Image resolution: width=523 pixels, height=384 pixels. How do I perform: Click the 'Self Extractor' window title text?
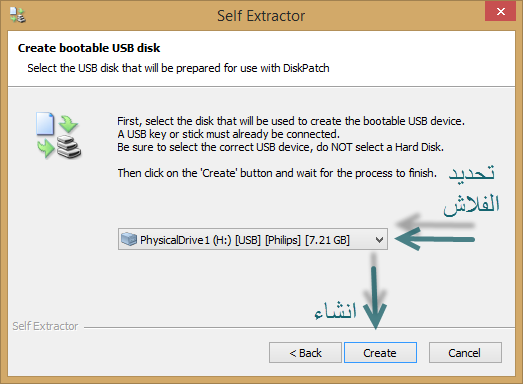click(x=261, y=16)
